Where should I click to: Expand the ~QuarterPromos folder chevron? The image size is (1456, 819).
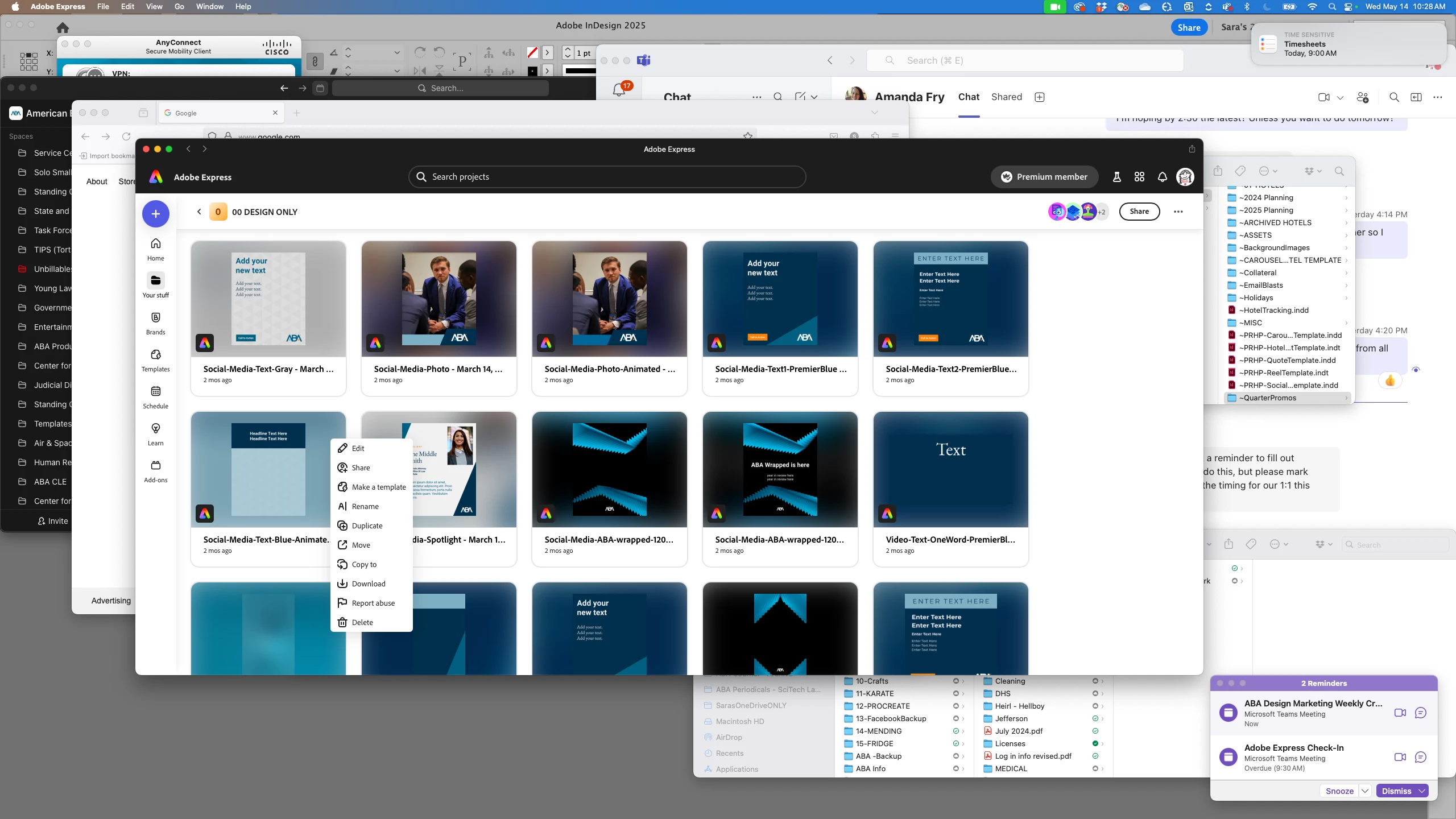point(1346,398)
